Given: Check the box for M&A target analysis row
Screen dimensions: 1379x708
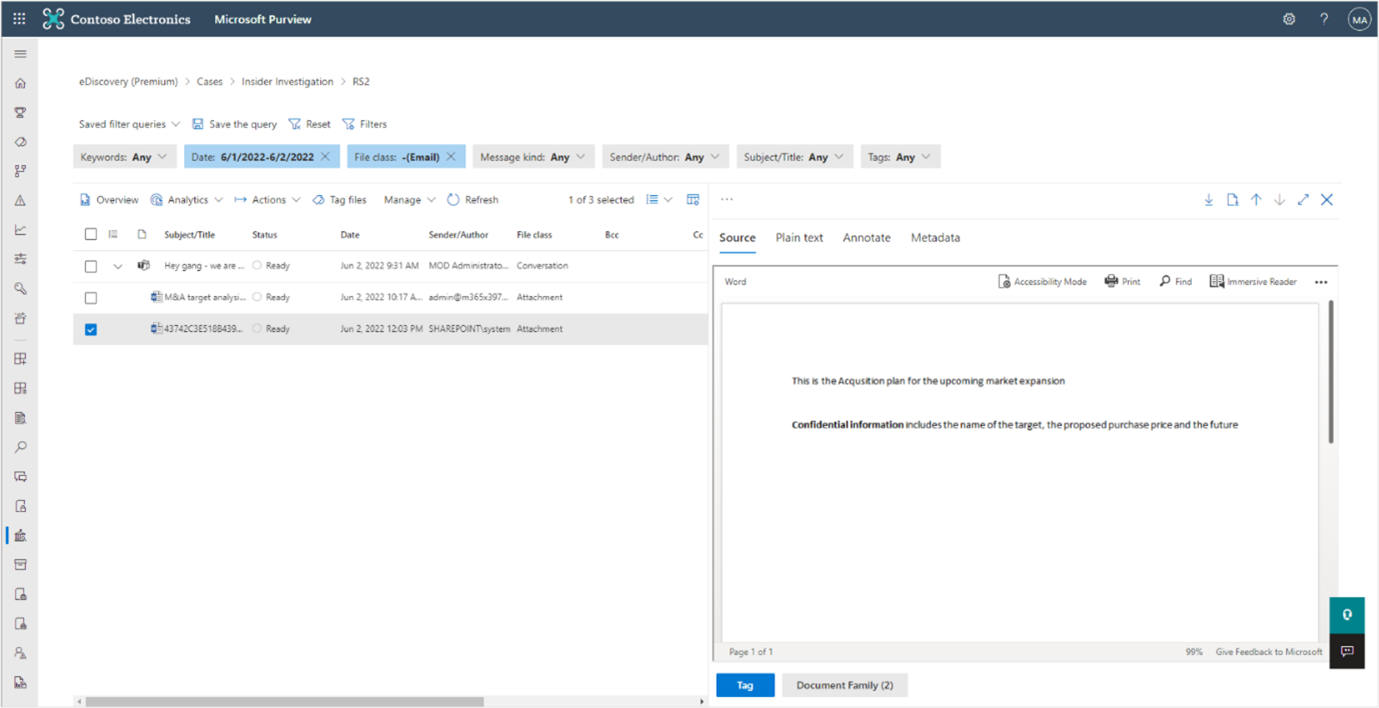Looking at the screenshot, I should pyautogui.click(x=91, y=298).
